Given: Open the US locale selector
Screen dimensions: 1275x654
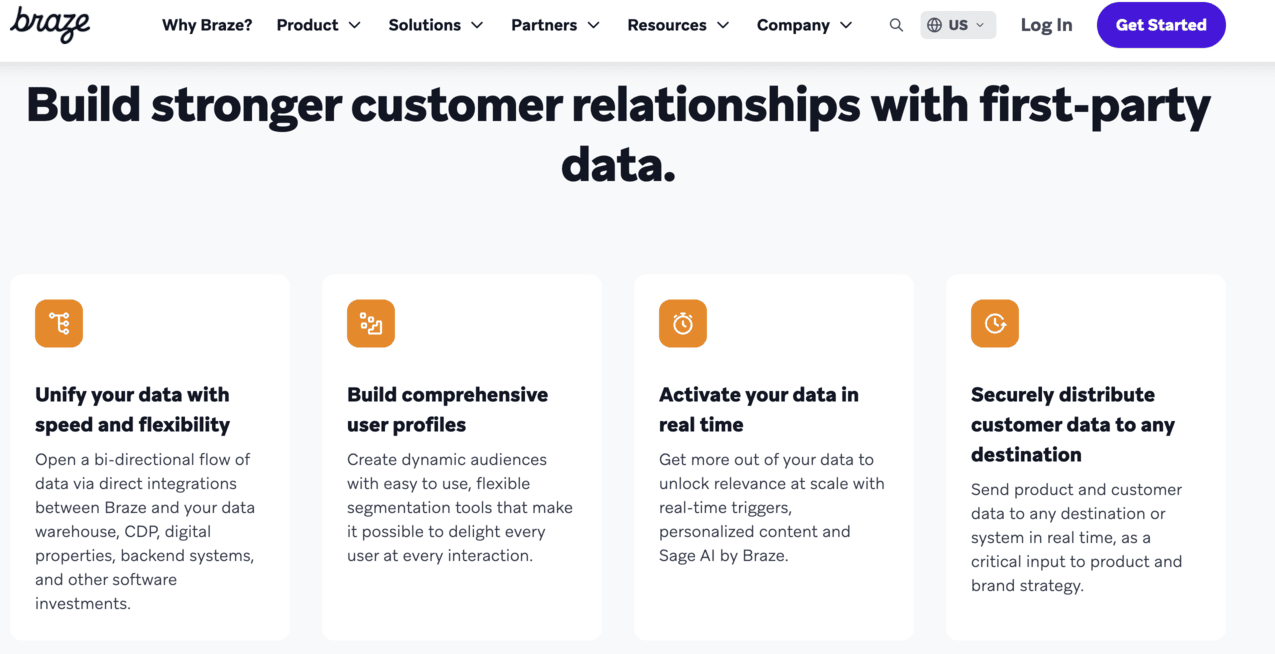Looking at the screenshot, I should pos(958,24).
